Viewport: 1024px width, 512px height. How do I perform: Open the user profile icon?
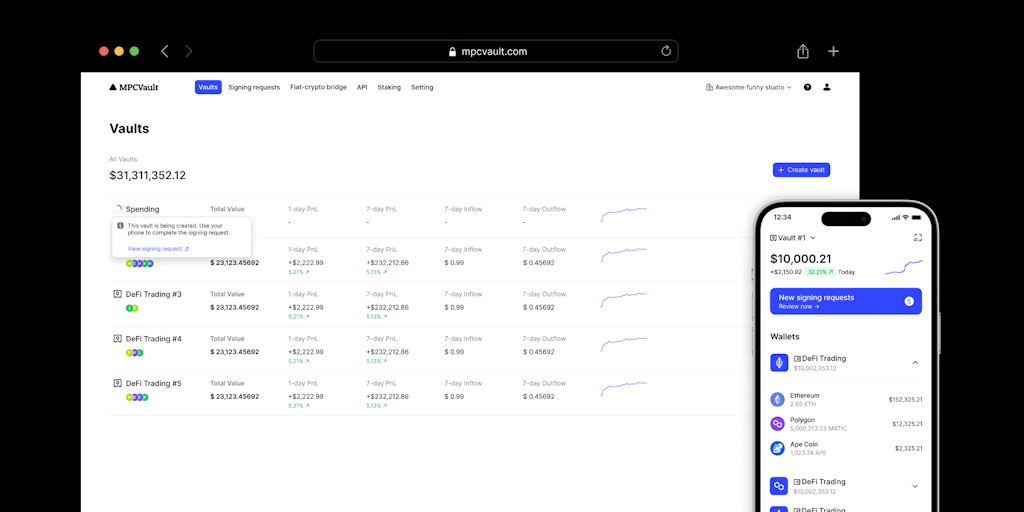pyautogui.click(x=827, y=87)
